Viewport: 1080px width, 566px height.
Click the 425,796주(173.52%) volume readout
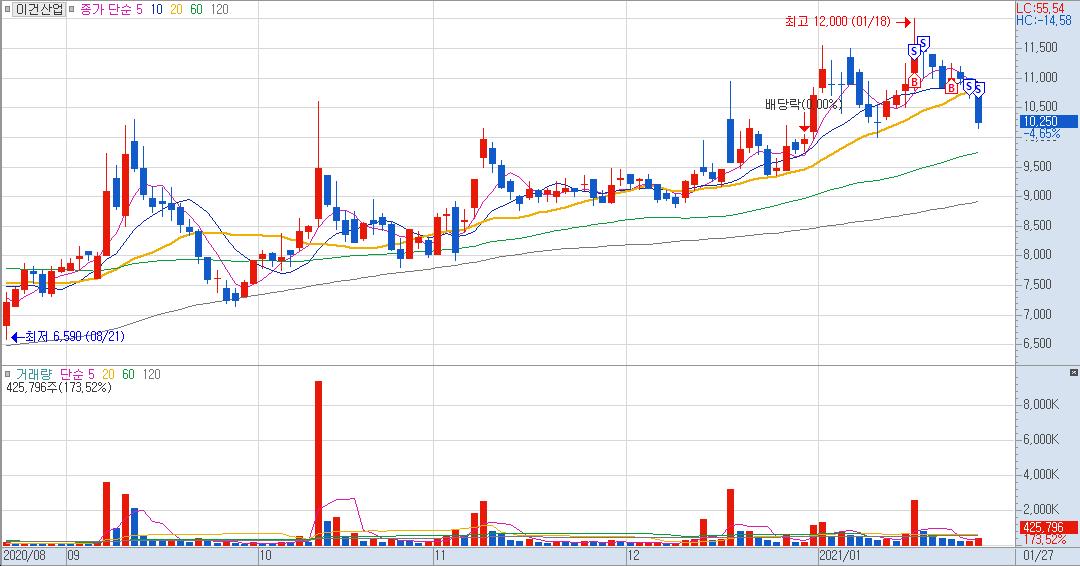59,388
